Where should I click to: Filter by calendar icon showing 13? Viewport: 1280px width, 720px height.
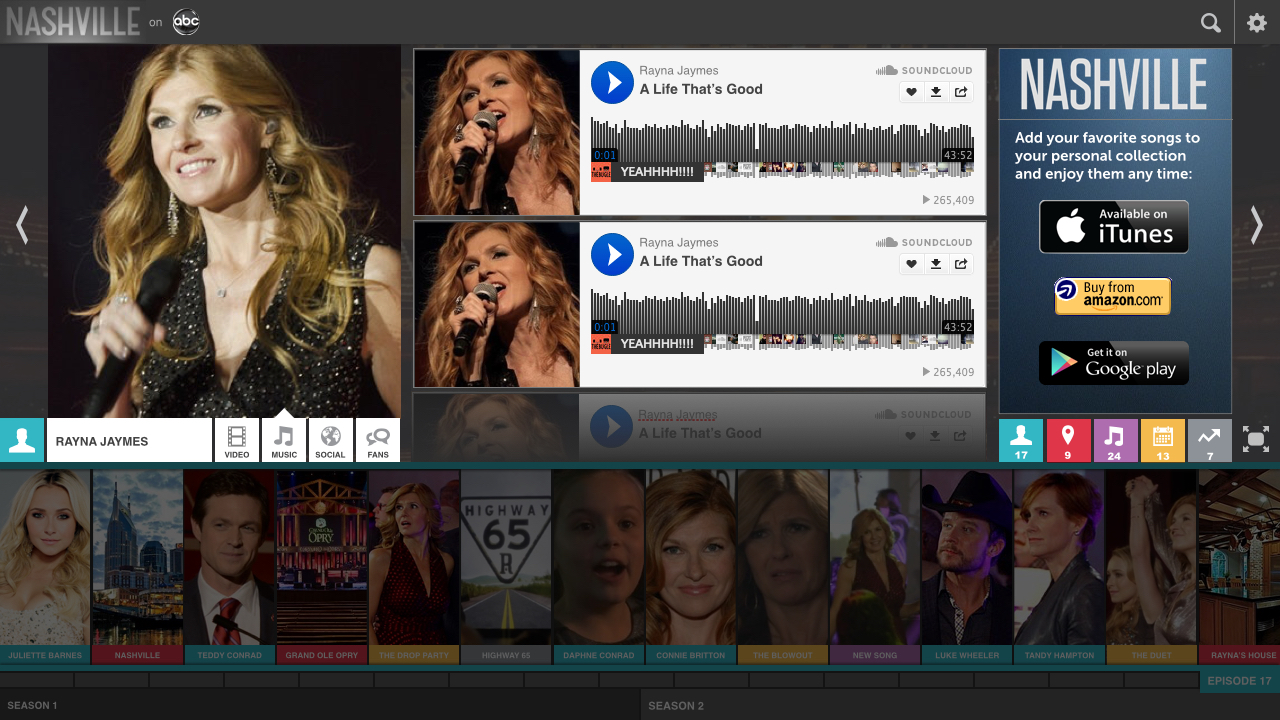click(1163, 440)
